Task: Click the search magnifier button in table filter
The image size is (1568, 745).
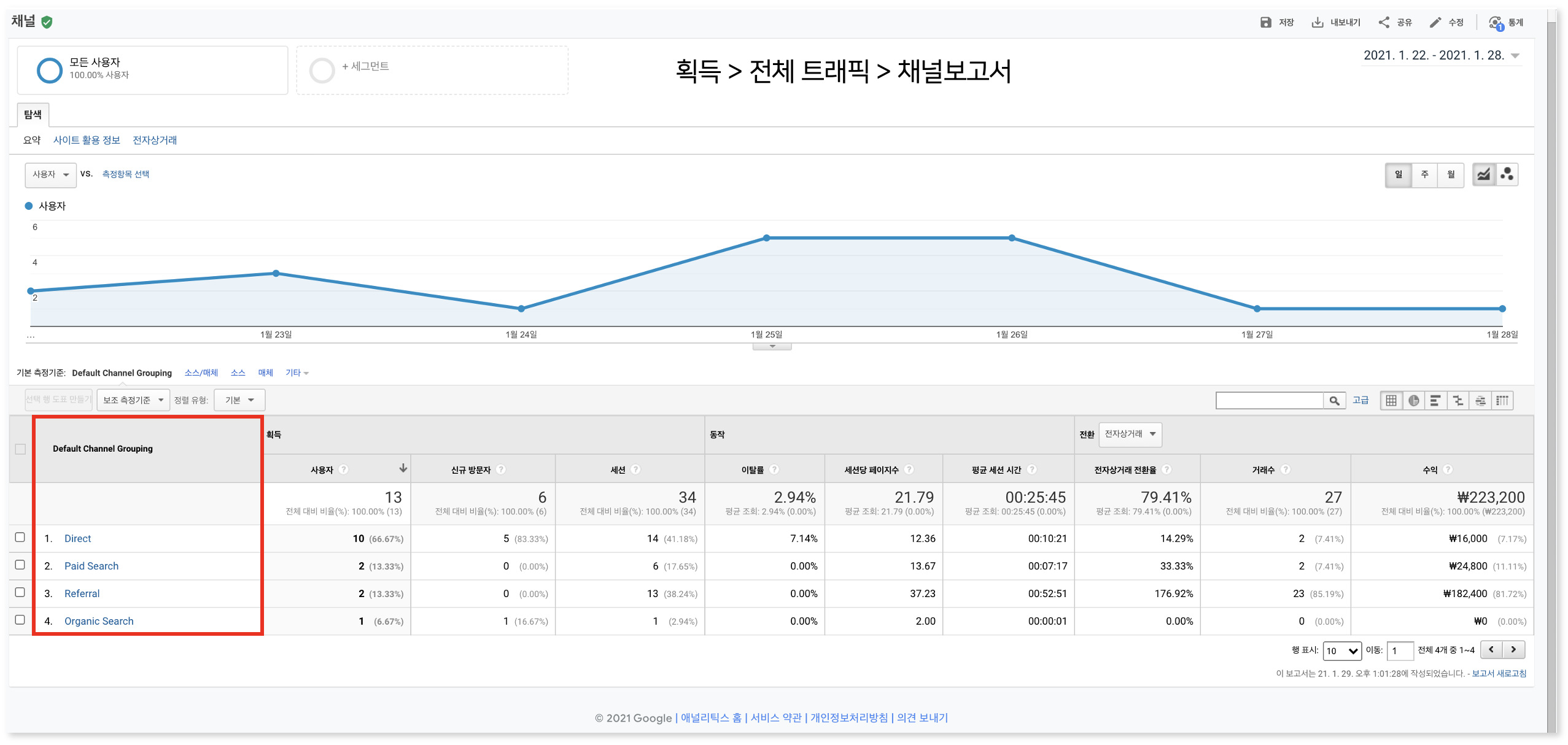Action: pos(1334,401)
